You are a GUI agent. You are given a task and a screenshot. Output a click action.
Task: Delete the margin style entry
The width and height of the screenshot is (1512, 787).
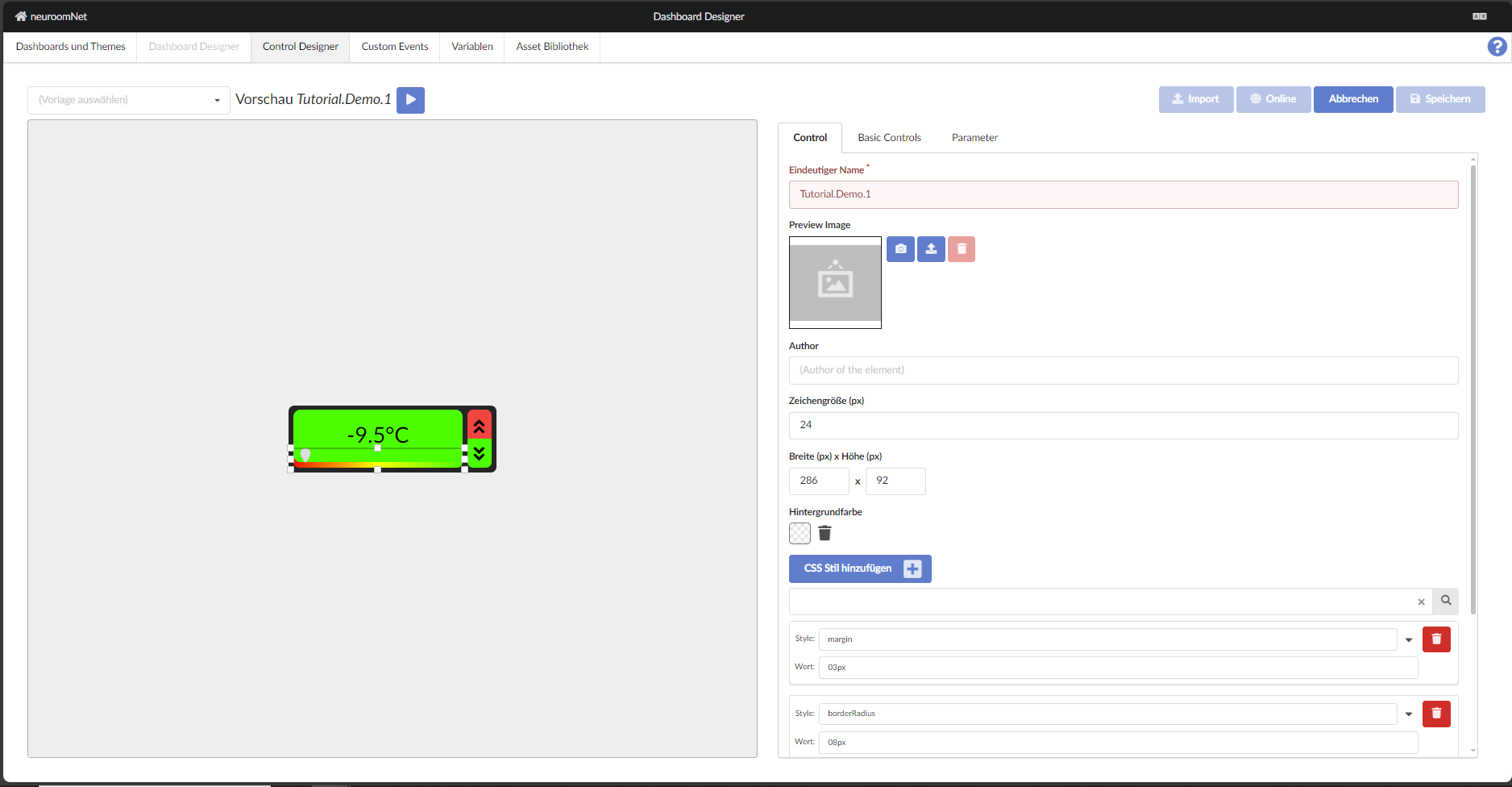point(1436,639)
